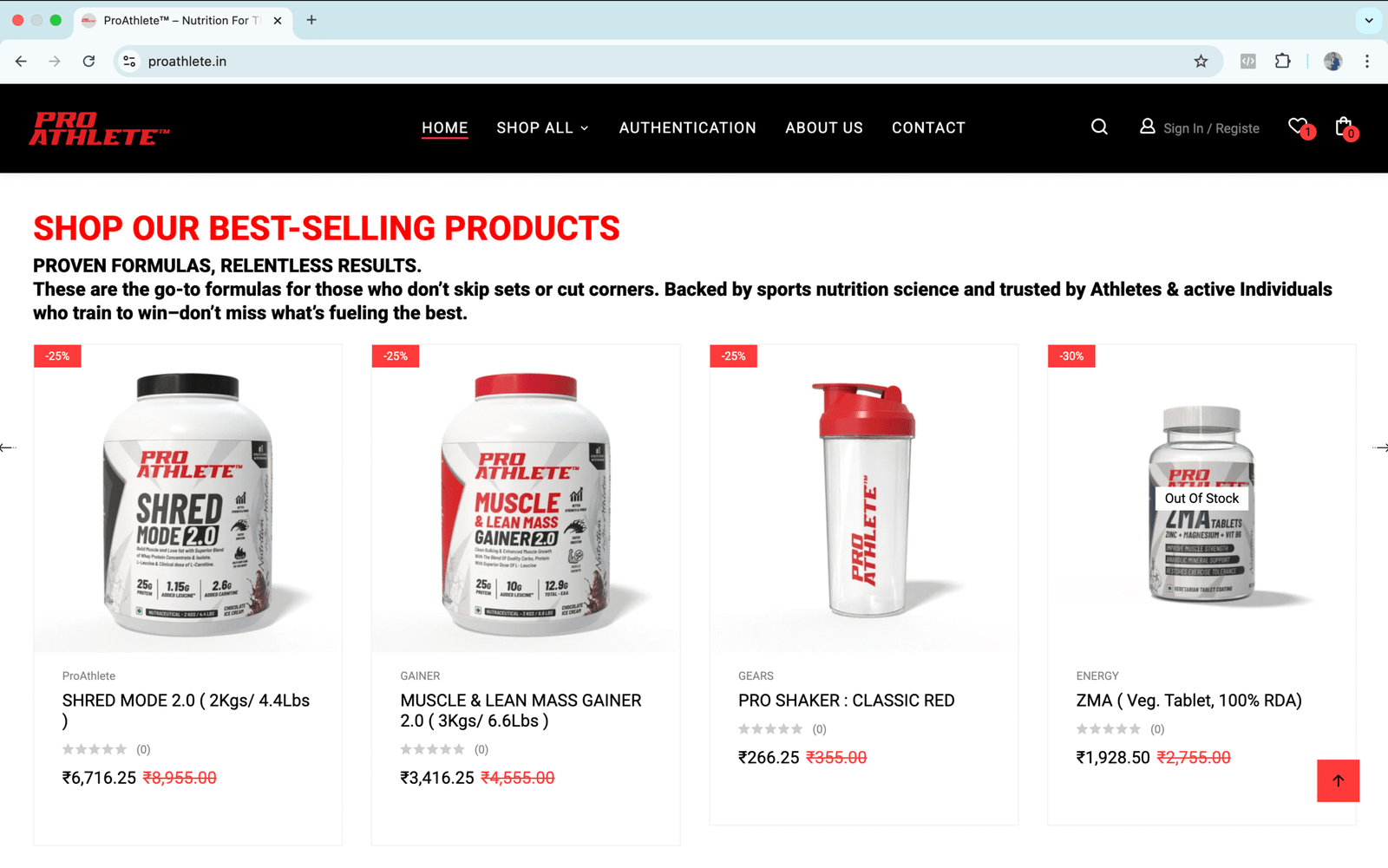Open the browser extensions puzzle icon
1388x868 pixels.
coord(1282,62)
